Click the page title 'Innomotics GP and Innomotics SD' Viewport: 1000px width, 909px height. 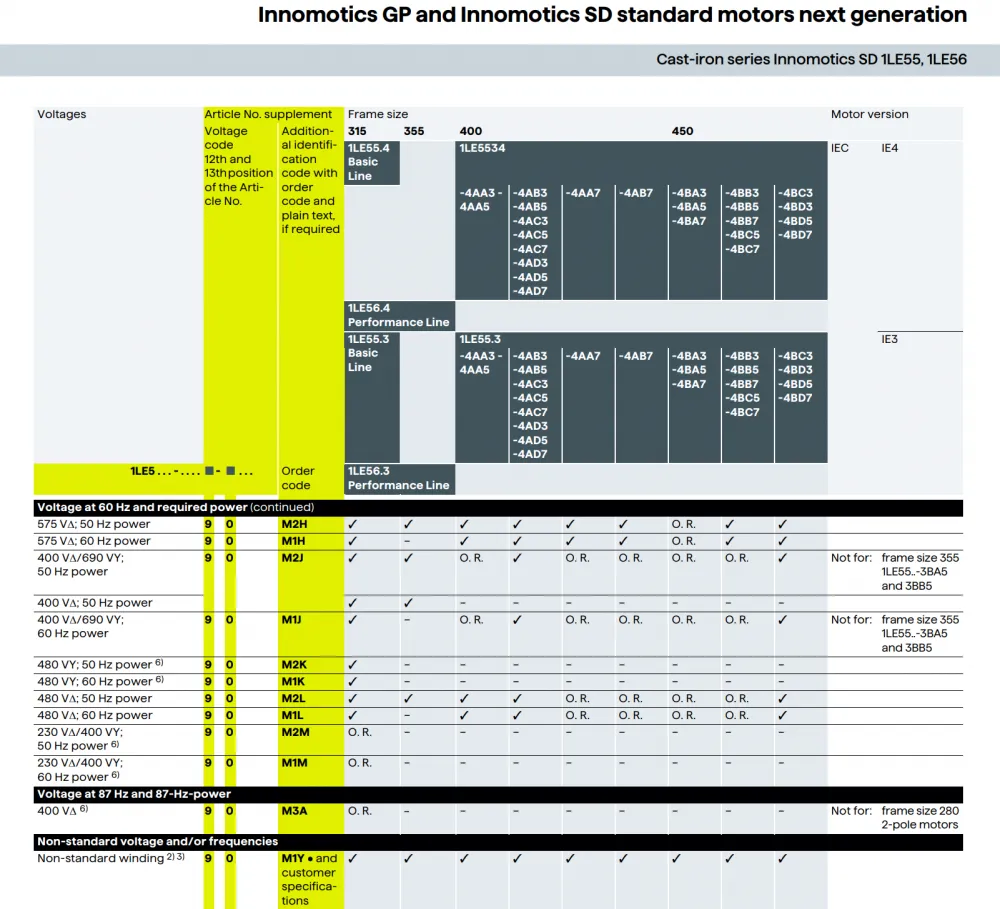click(x=612, y=15)
